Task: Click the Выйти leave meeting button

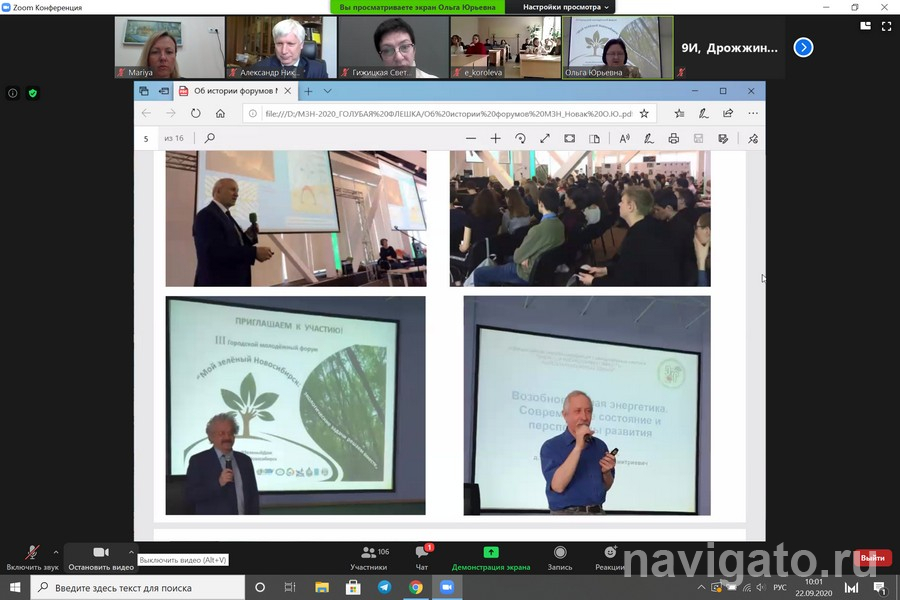Action: [872, 557]
